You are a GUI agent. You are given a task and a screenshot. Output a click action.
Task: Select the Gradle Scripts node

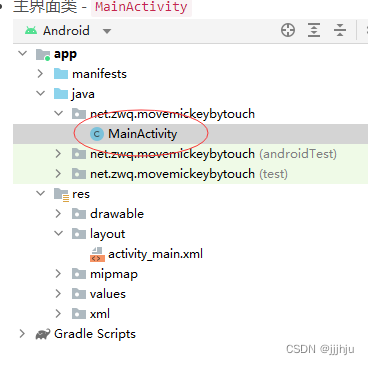95,334
